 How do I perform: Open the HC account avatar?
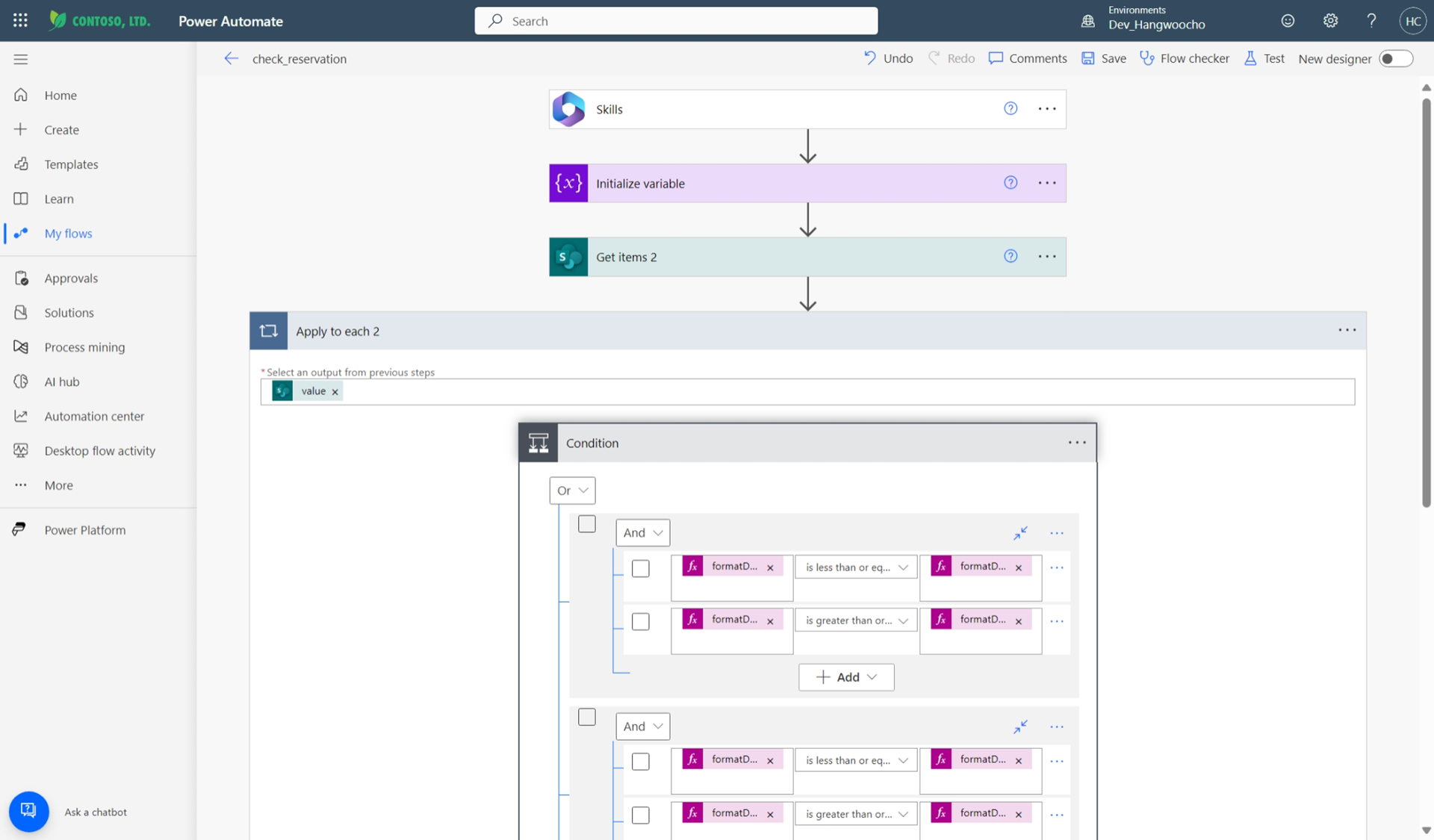point(1412,21)
